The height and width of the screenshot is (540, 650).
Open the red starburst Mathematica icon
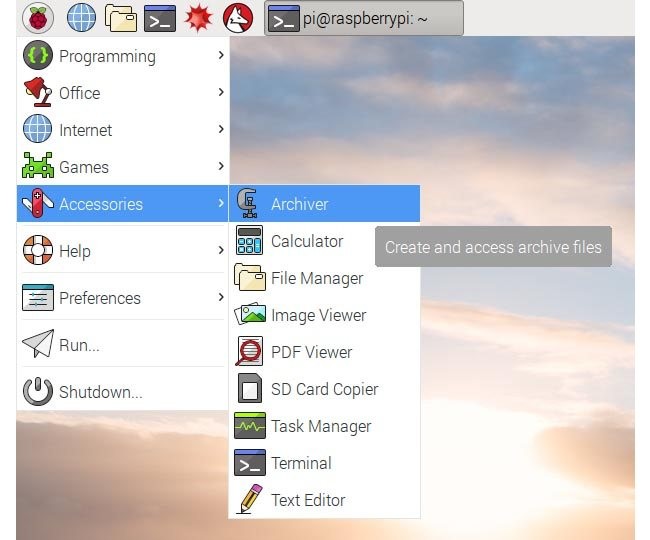(x=199, y=18)
